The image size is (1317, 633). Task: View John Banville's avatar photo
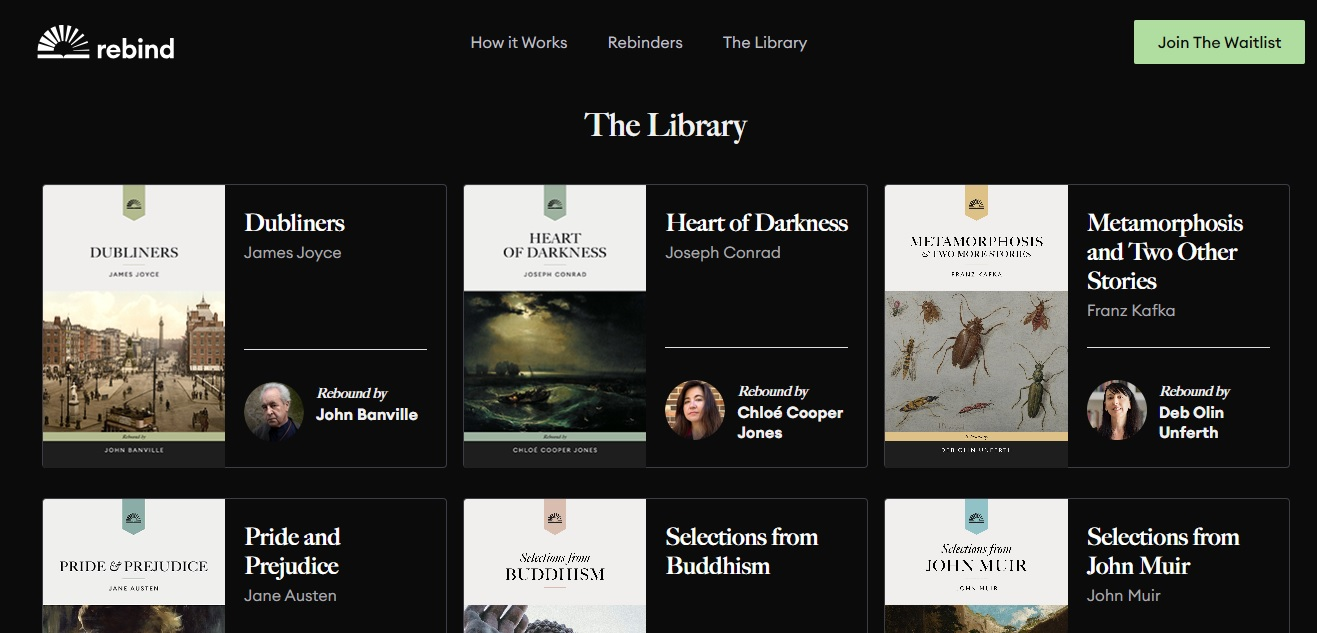click(274, 412)
